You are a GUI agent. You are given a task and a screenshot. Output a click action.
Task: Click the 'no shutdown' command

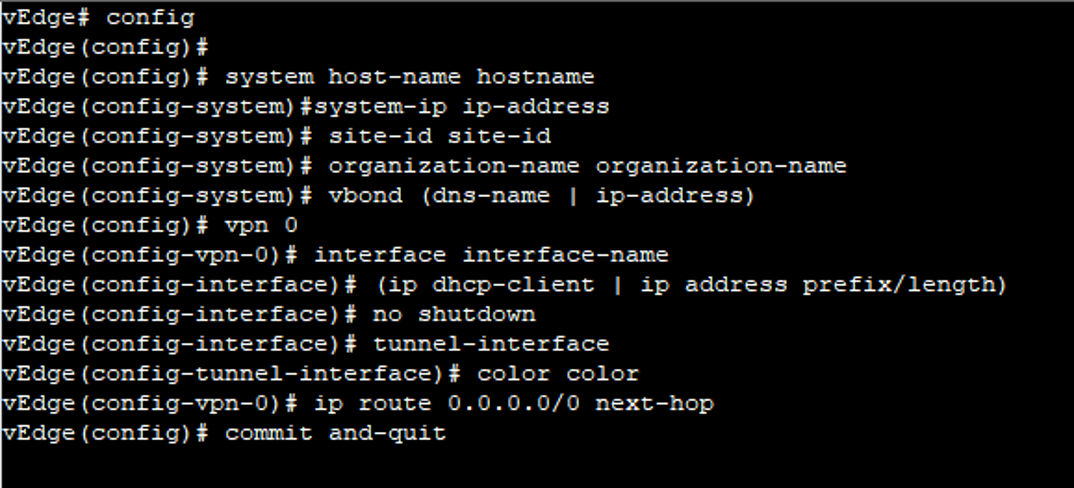coord(454,315)
